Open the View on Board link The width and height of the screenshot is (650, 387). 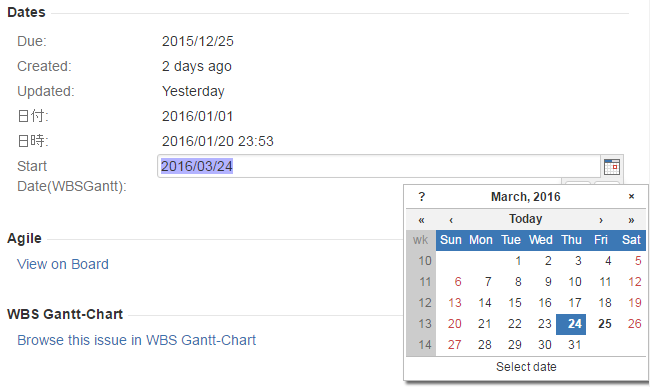click(x=63, y=264)
